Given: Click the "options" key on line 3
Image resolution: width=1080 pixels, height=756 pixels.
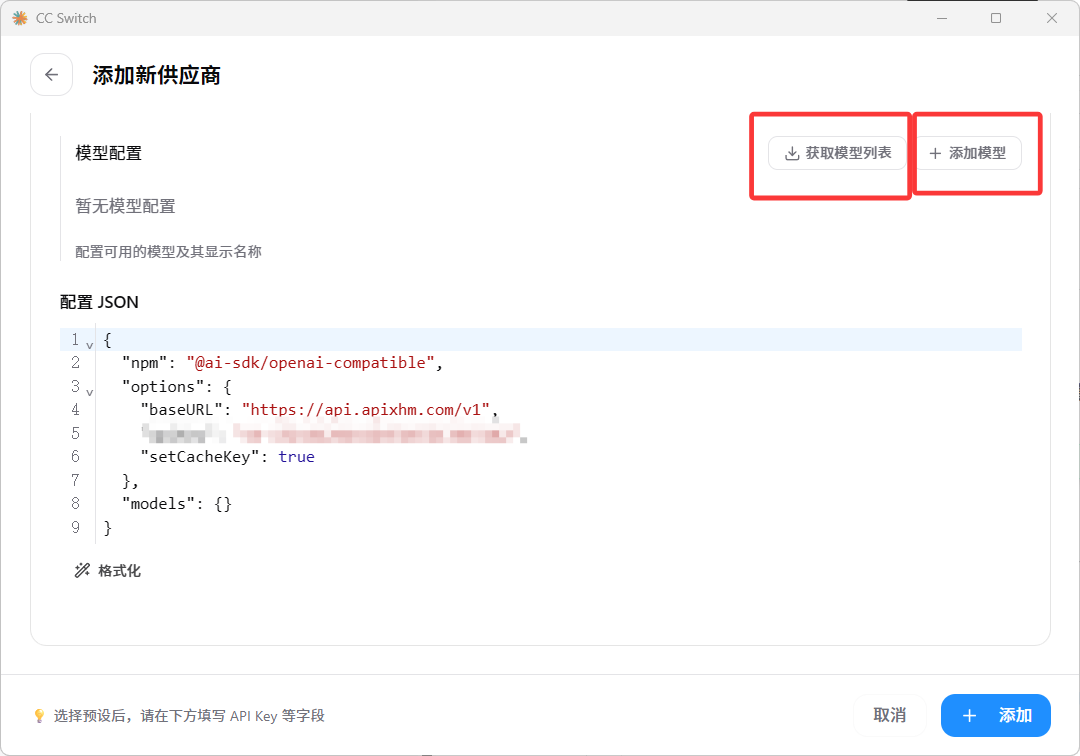Looking at the screenshot, I should tap(163, 386).
